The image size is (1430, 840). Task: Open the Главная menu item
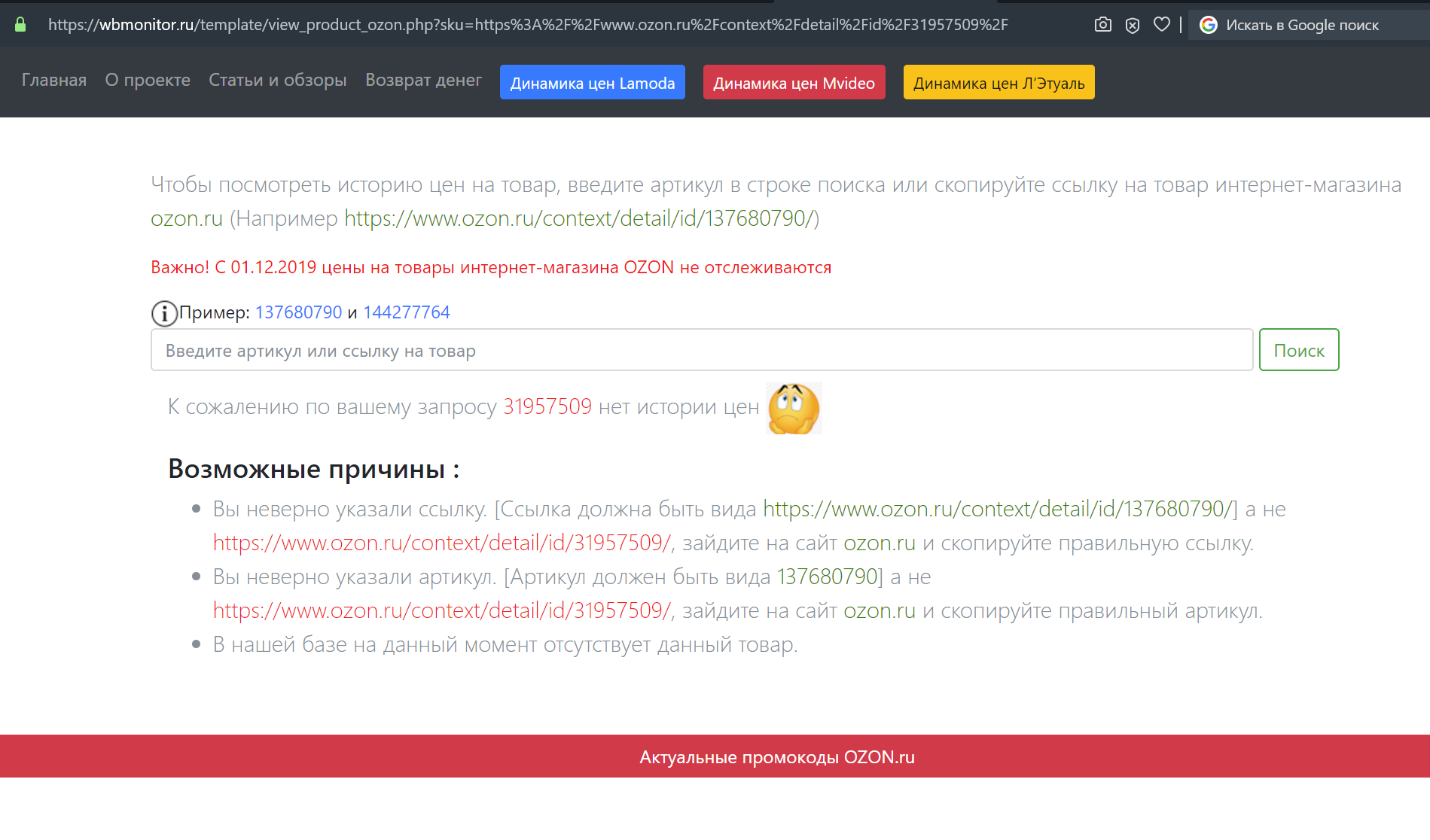click(54, 80)
